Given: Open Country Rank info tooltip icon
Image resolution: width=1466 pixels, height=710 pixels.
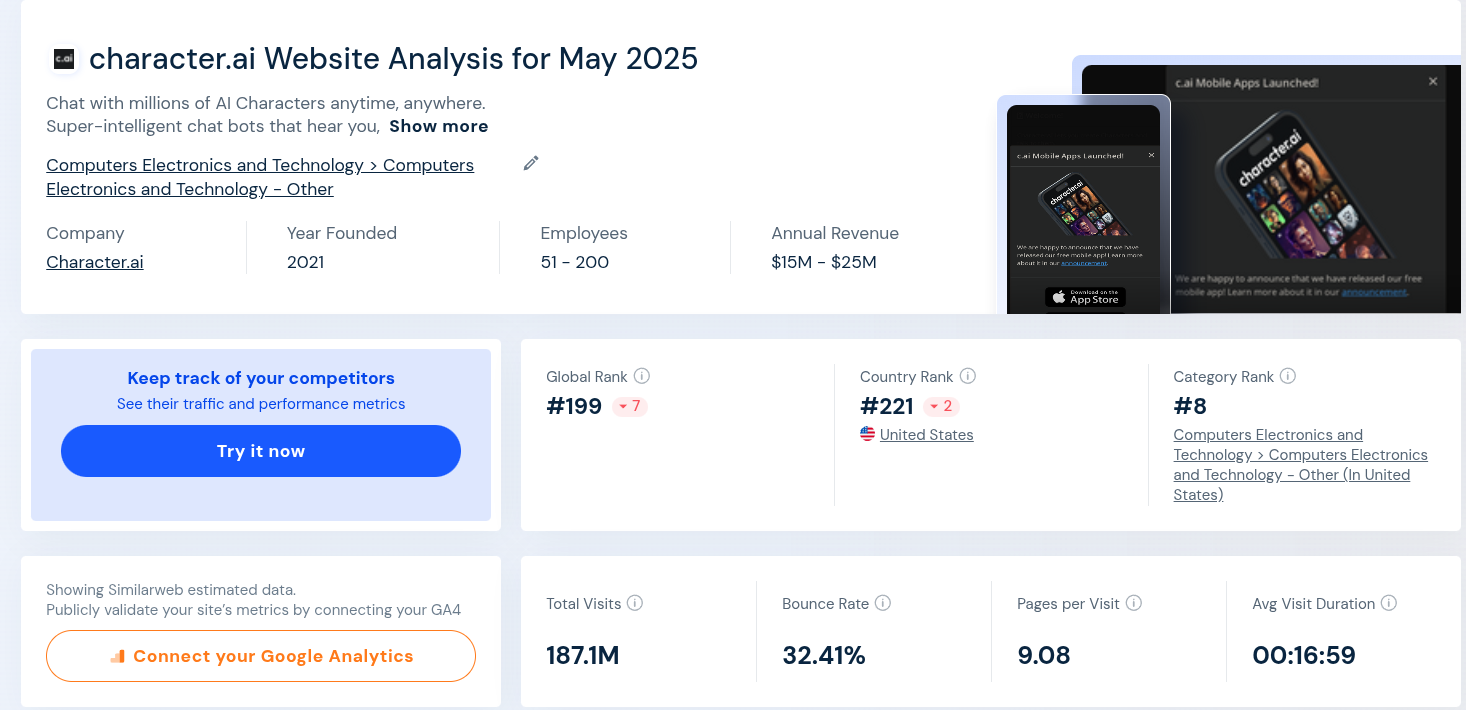Looking at the screenshot, I should [x=968, y=376].
